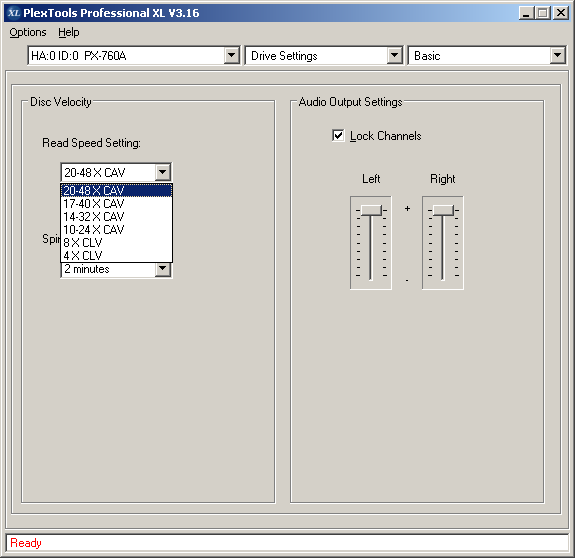The width and height of the screenshot is (575, 558).
Task: Collapse the Read Speed Setting combo box arrow
Action: 162,172
